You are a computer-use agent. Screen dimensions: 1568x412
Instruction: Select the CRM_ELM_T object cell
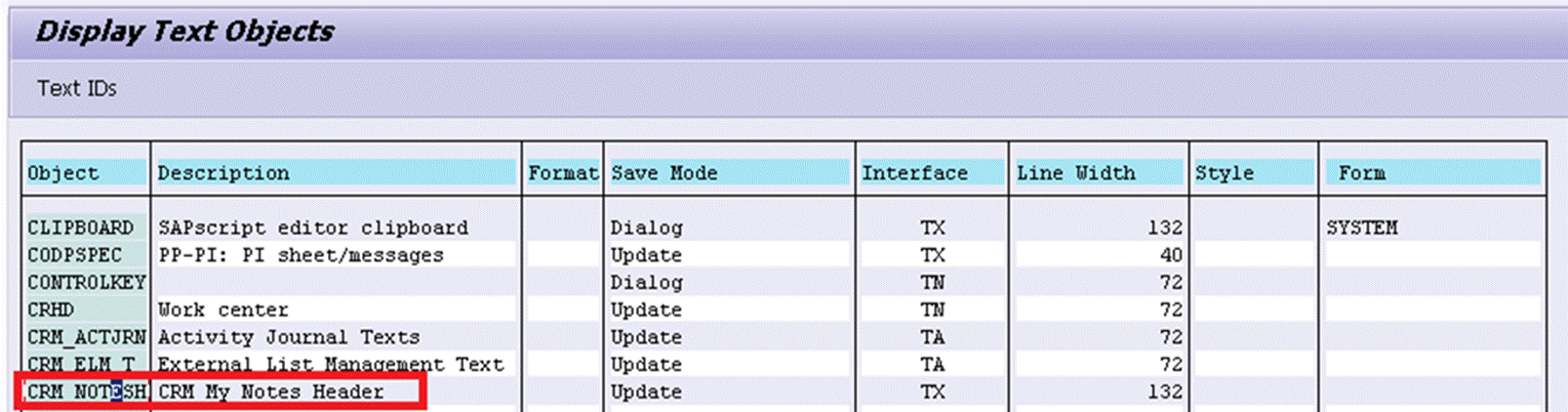(86, 364)
